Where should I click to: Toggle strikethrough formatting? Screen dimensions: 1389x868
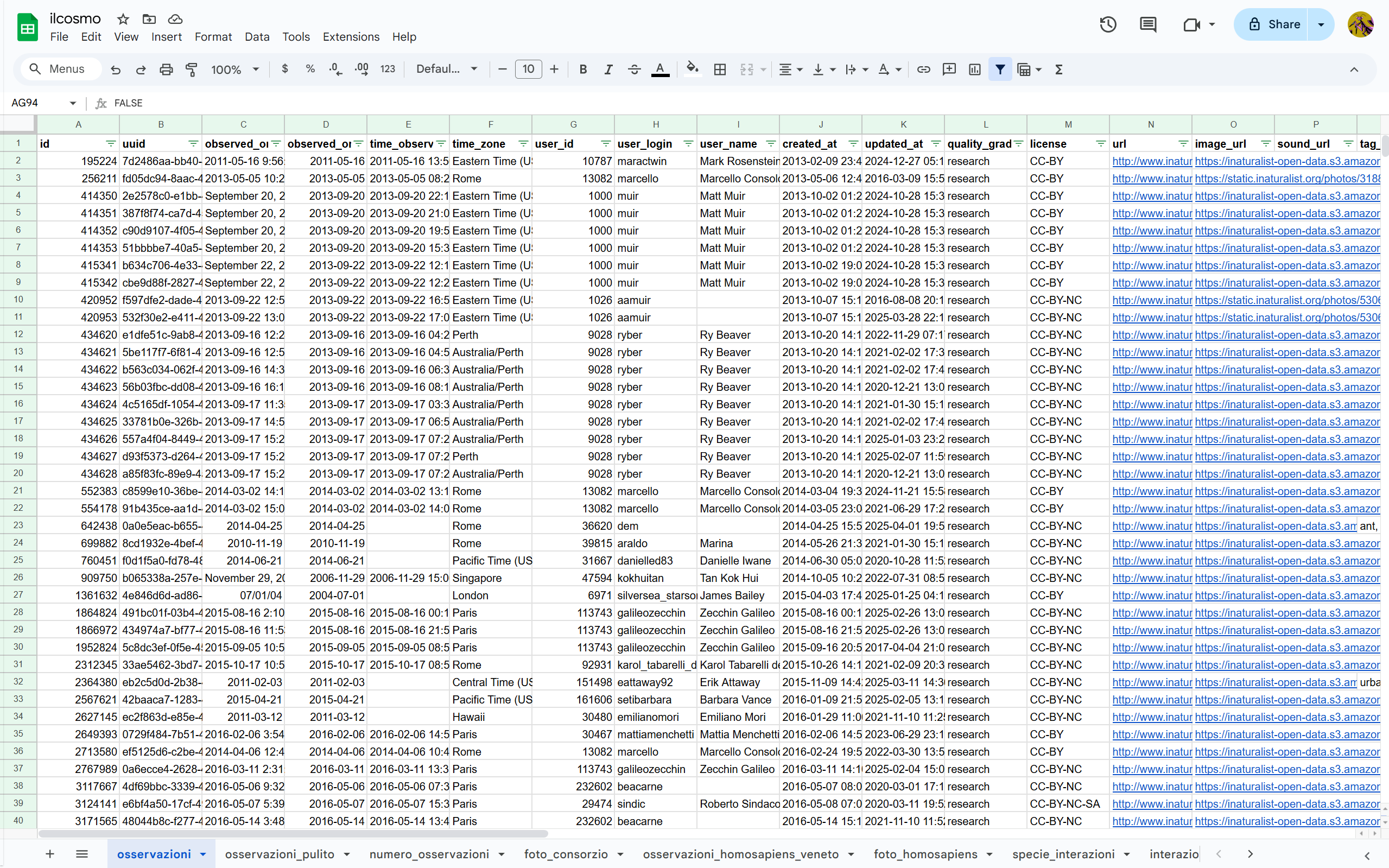(634, 69)
